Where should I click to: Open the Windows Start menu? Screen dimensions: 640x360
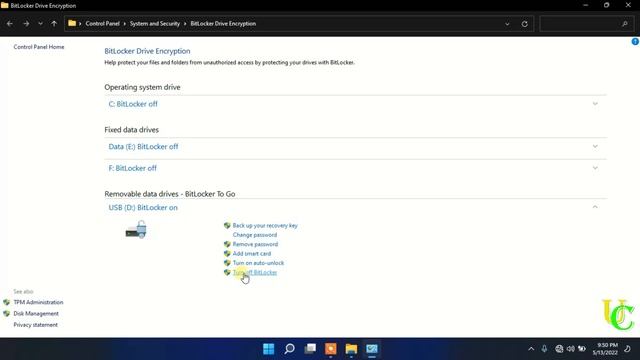269,349
